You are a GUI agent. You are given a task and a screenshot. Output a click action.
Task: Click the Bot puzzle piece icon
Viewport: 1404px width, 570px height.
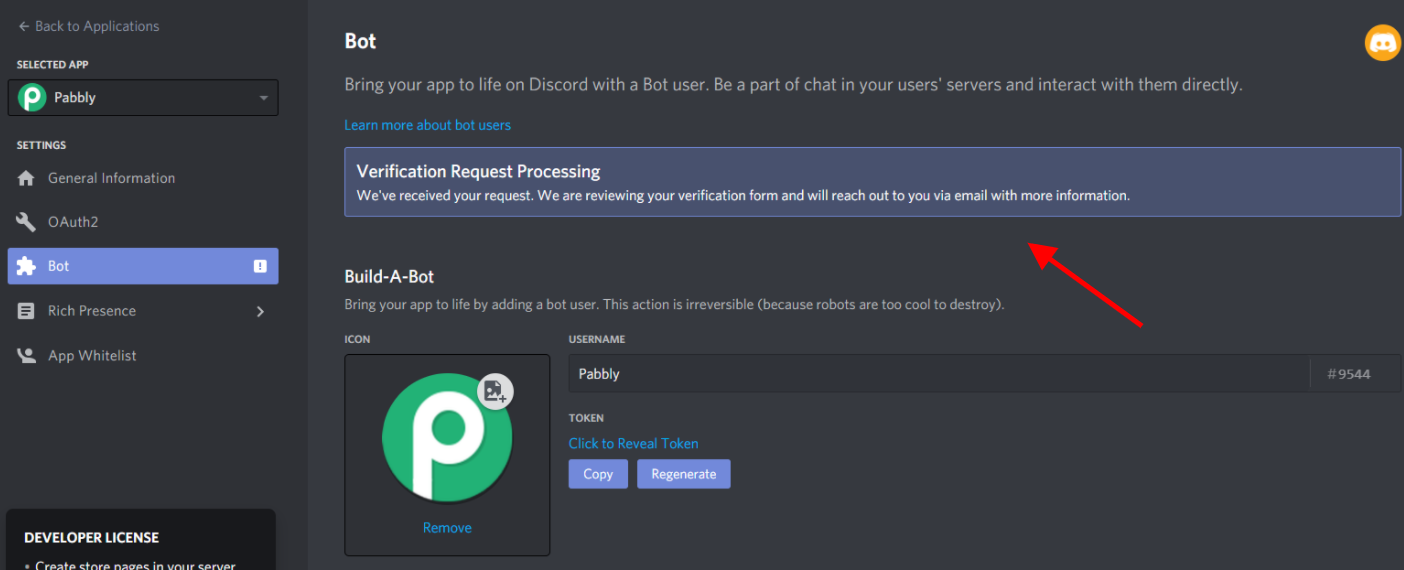[x=26, y=266]
